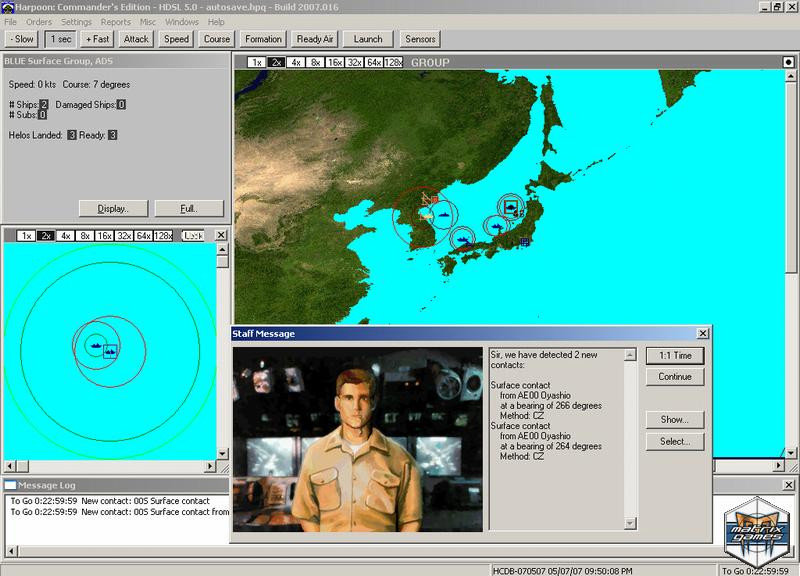Set unit window zoom to 1x

pos(27,236)
